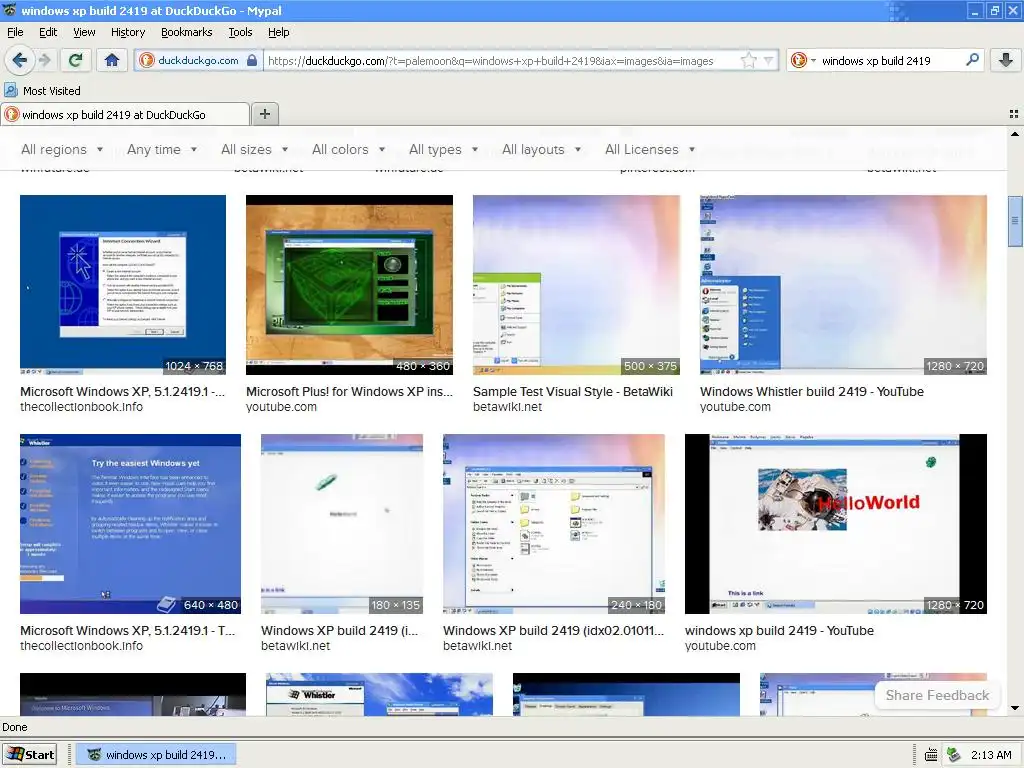This screenshot has width=1024, height=768.
Task: Click the page scrollbar up arrow
Action: [x=1015, y=134]
